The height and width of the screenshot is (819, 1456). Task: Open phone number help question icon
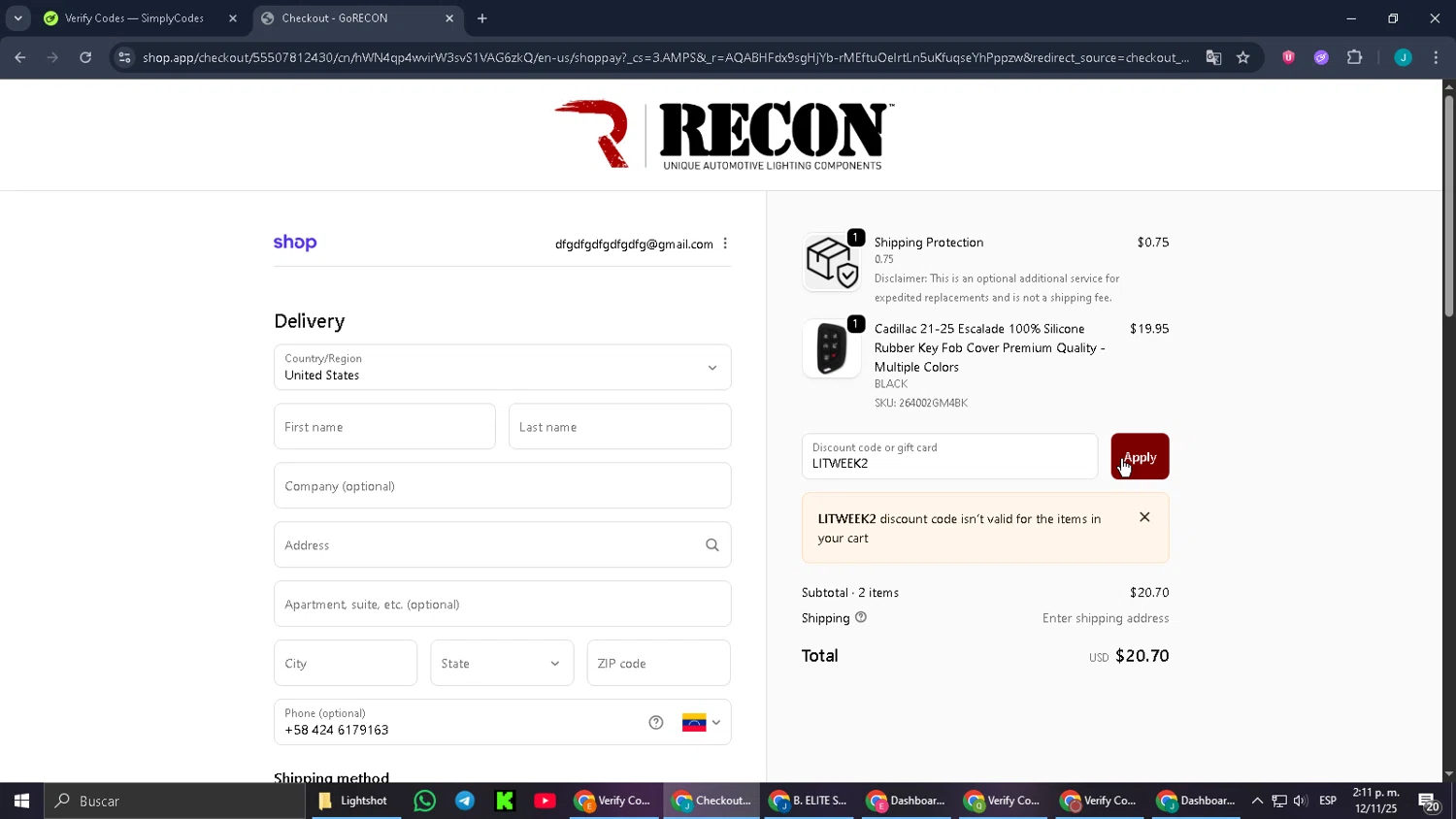tap(656, 722)
